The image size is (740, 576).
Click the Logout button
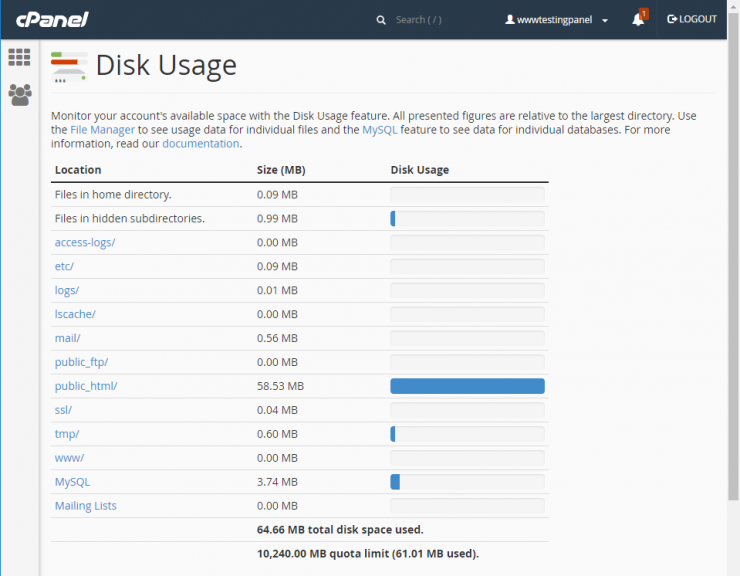tap(692, 20)
